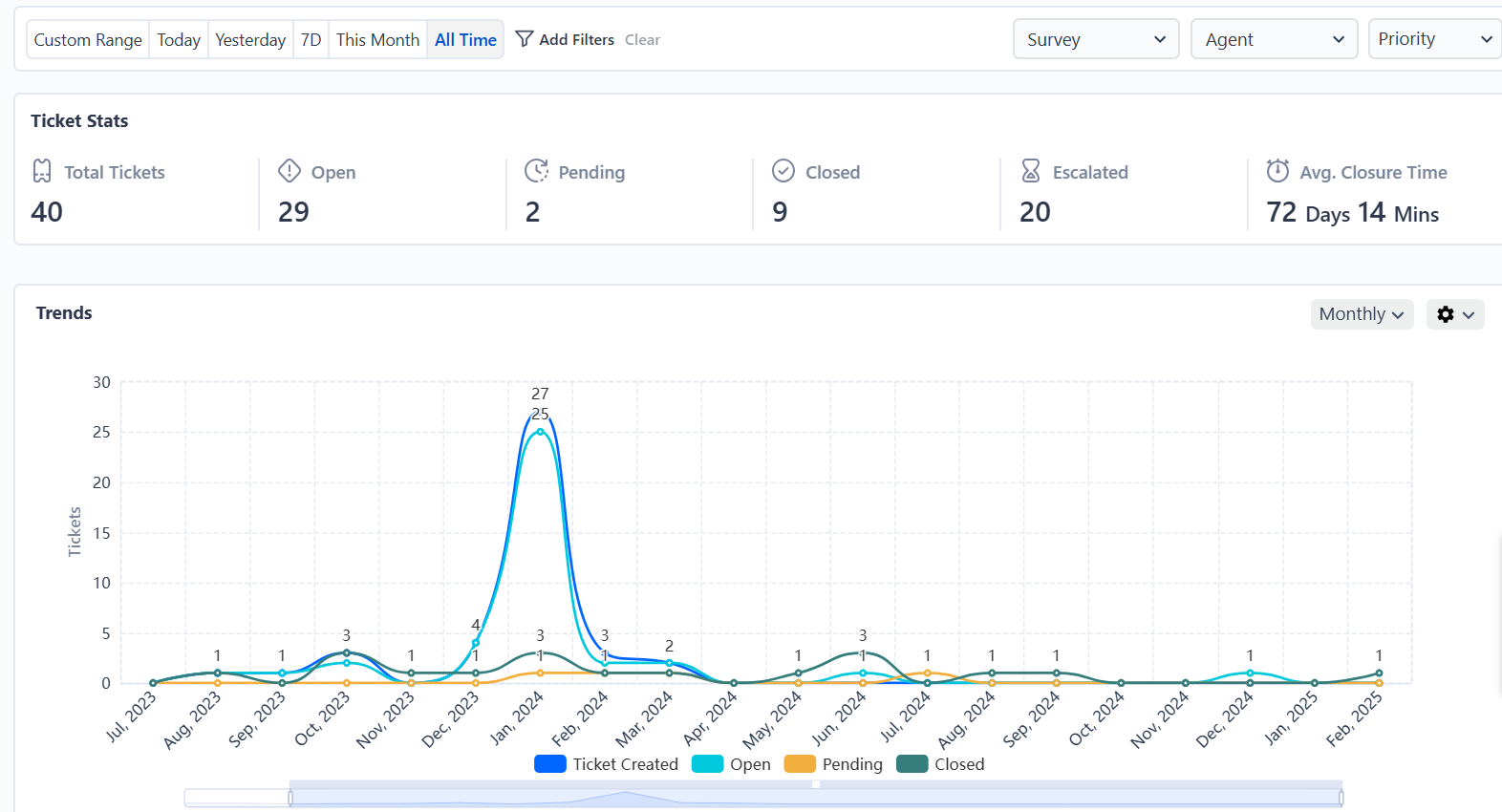Viewport: 1502px width, 812px height.
Task: Toggle the Pending legend series
Action: coord(832,764)
